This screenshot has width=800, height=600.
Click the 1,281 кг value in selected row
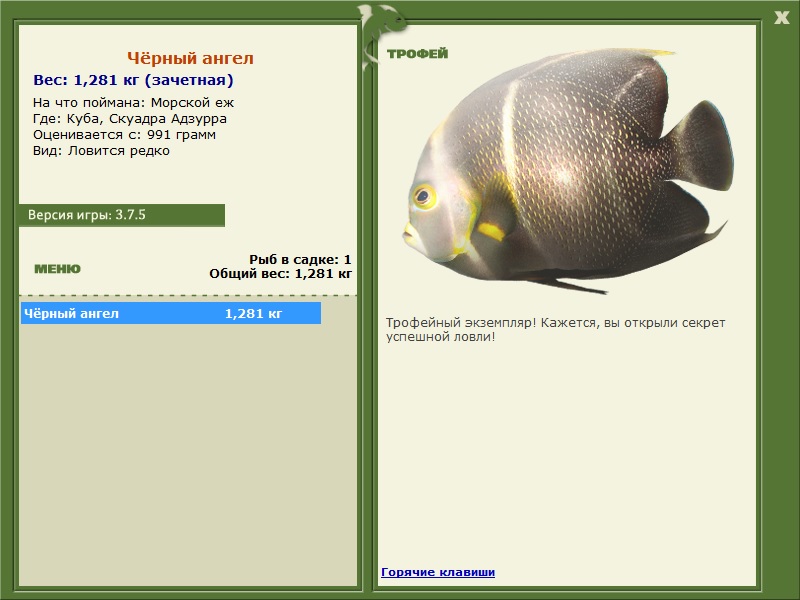point(254,313)
